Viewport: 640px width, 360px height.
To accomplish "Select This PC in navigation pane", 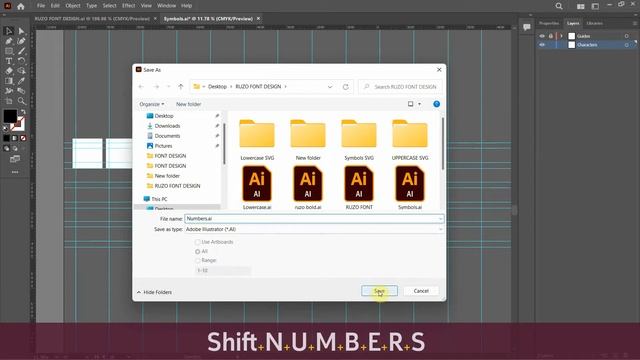I will click(159, 199).
